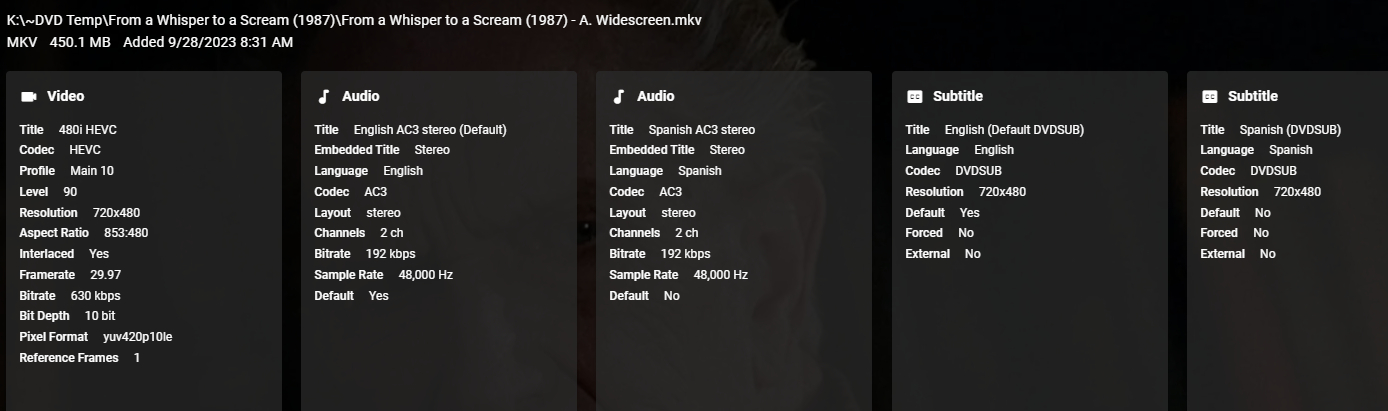The width and height of the screenshot is (1388, 411).
Task: Click the Video card heading
Action: [65, 97]
